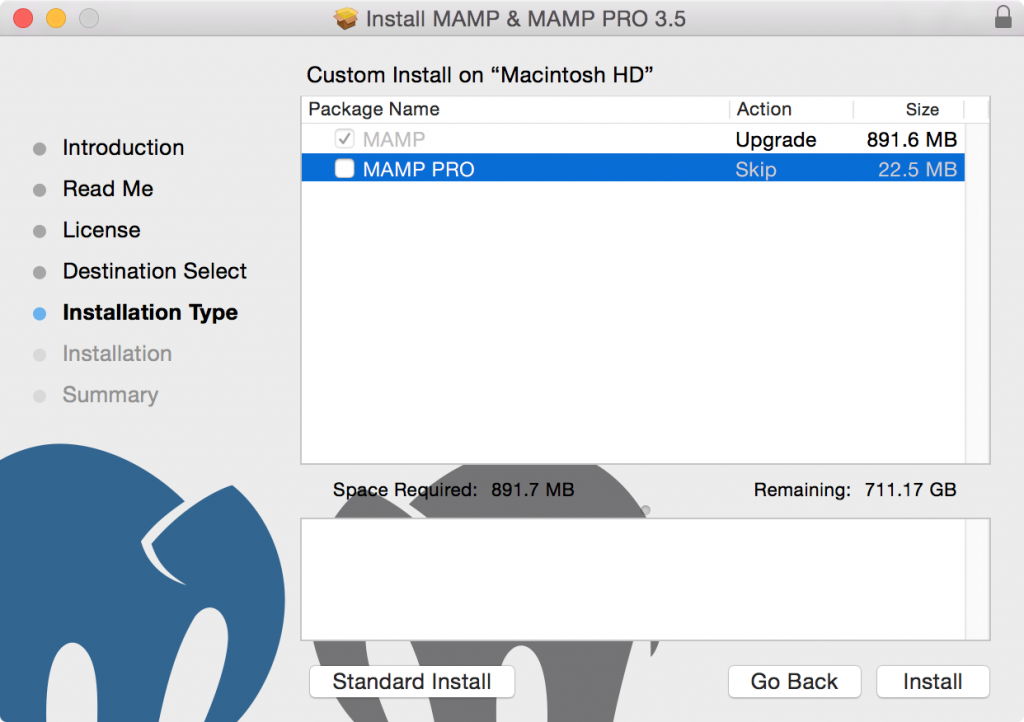Click the 891.6 MB size value
1024x722 pixels.
click(912, 140)
